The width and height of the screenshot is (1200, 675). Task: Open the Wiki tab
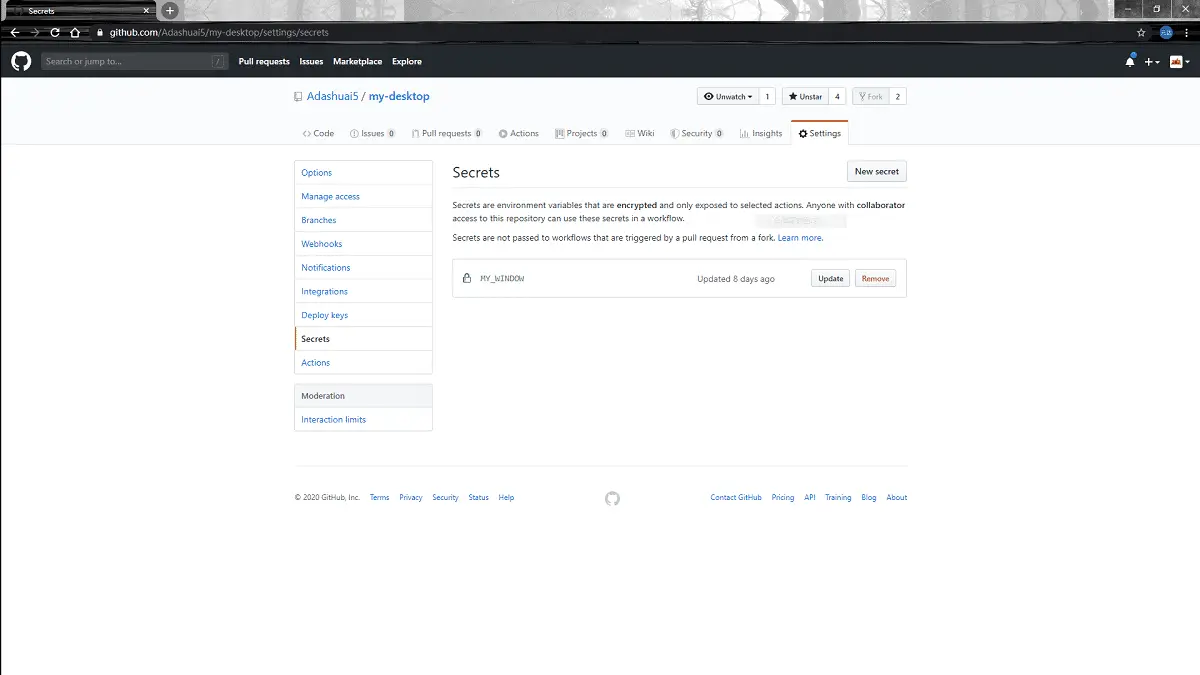640,133
